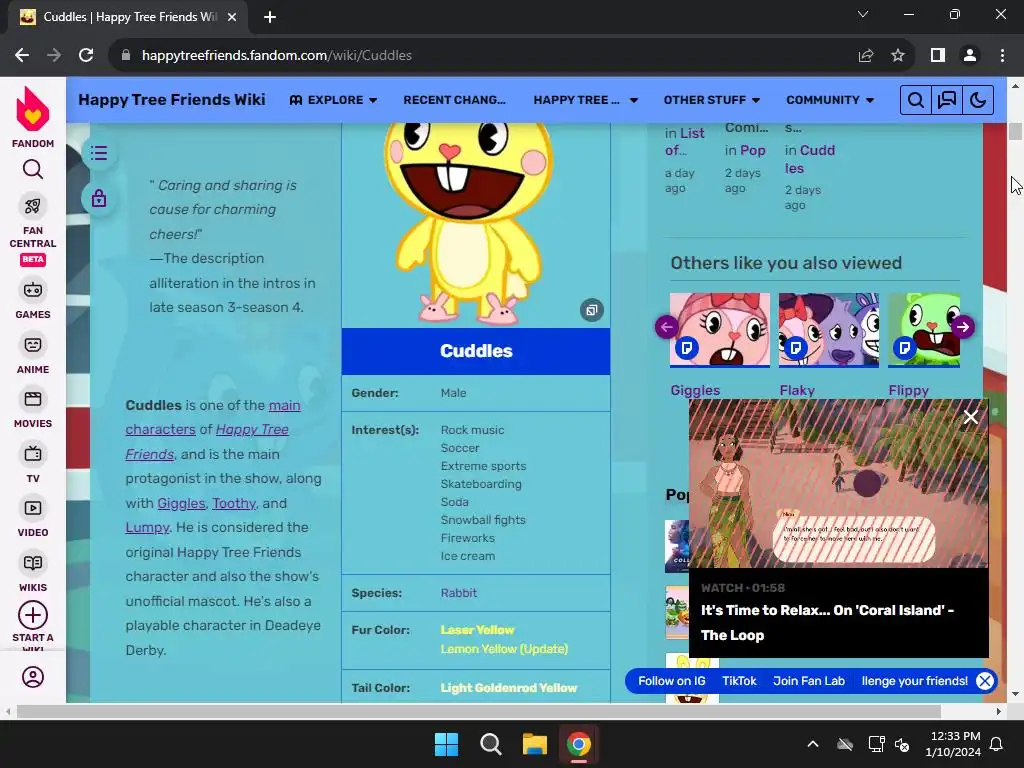1024x768 pixels.
Task: Expand the Happy Tree dropdown menu
Action: 585,100
